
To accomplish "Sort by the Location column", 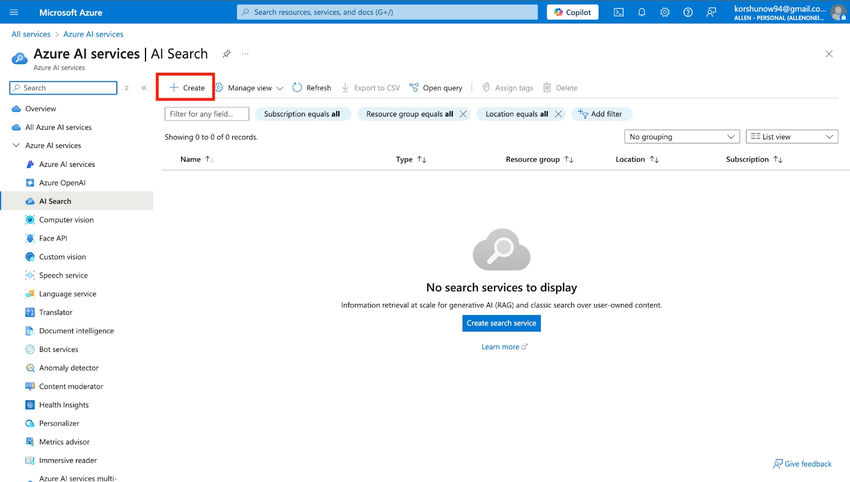I will 637,159.
